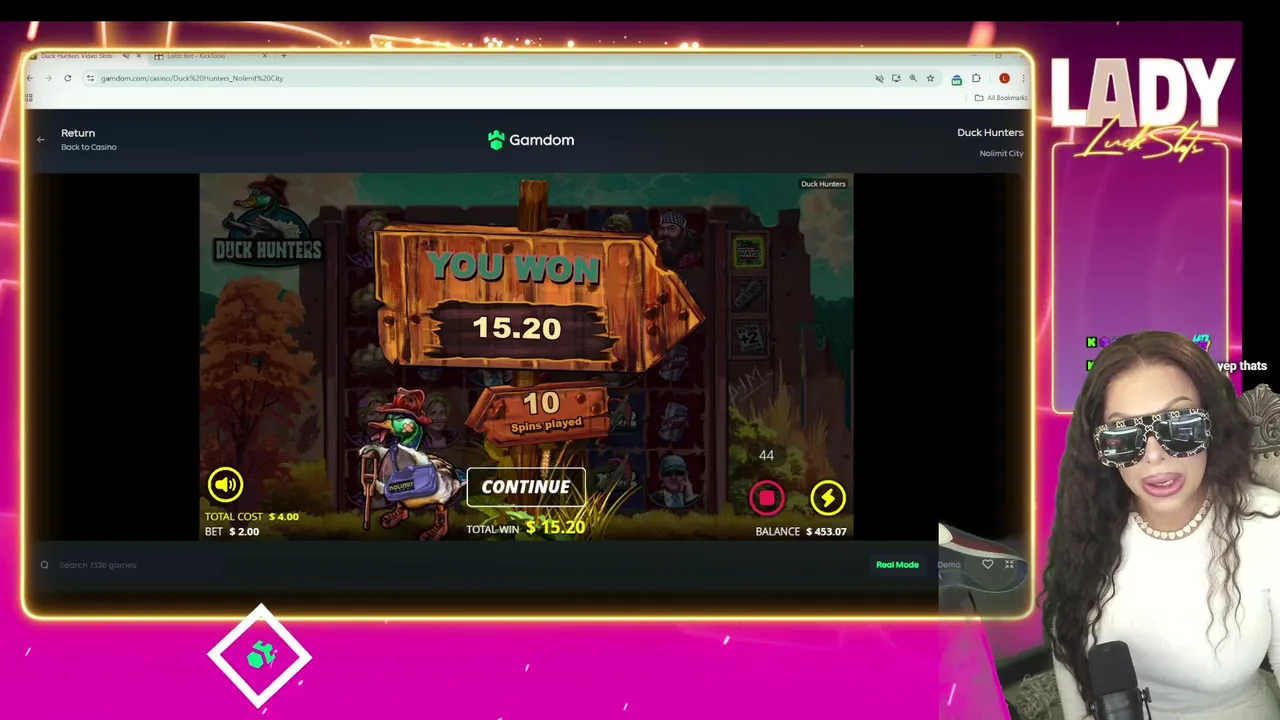Open the browser extensions puzzle icon
The image size is (1280, 720).
tap(976, 78)
